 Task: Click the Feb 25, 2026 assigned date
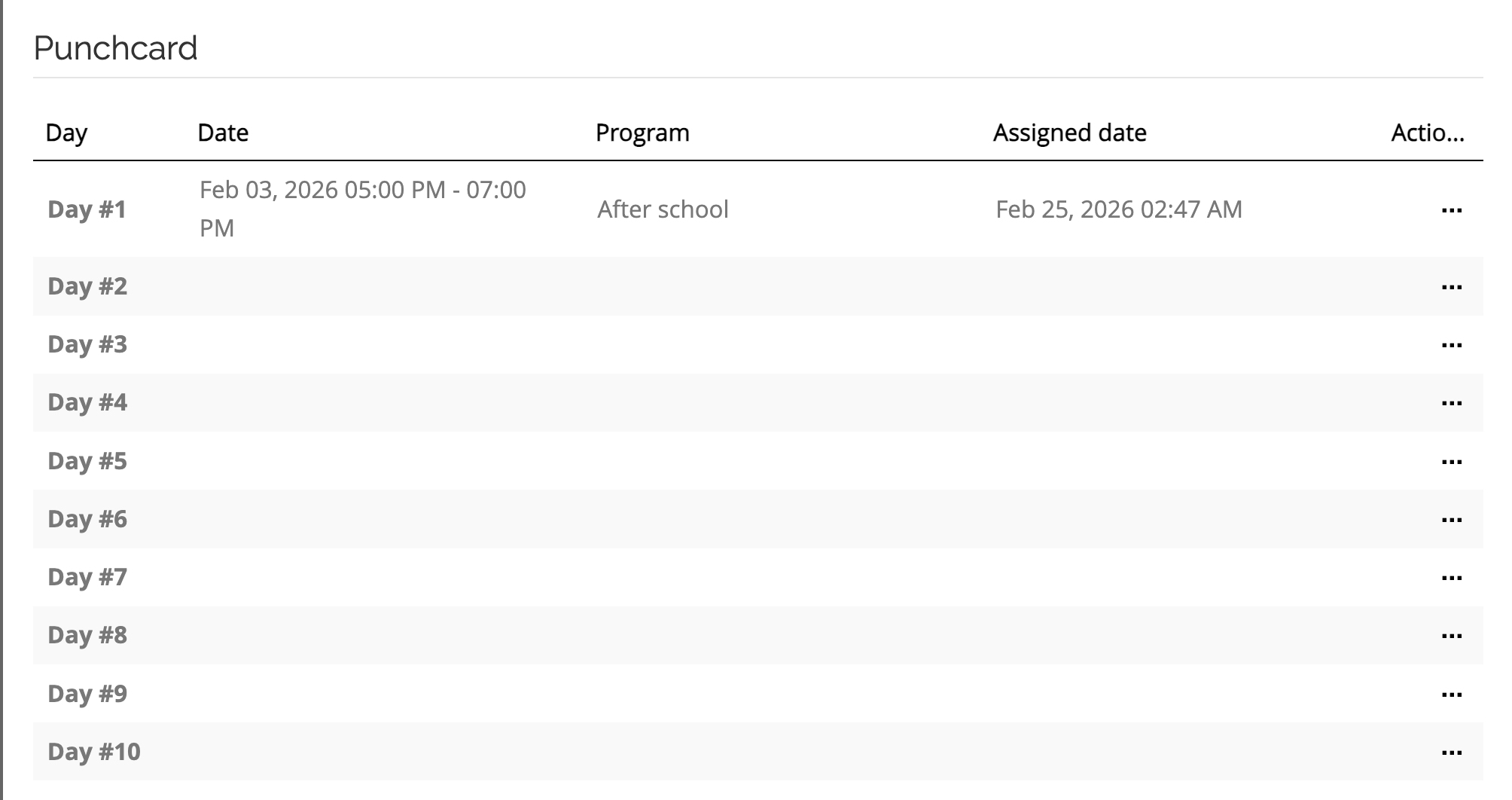[x=1118, y=209]
